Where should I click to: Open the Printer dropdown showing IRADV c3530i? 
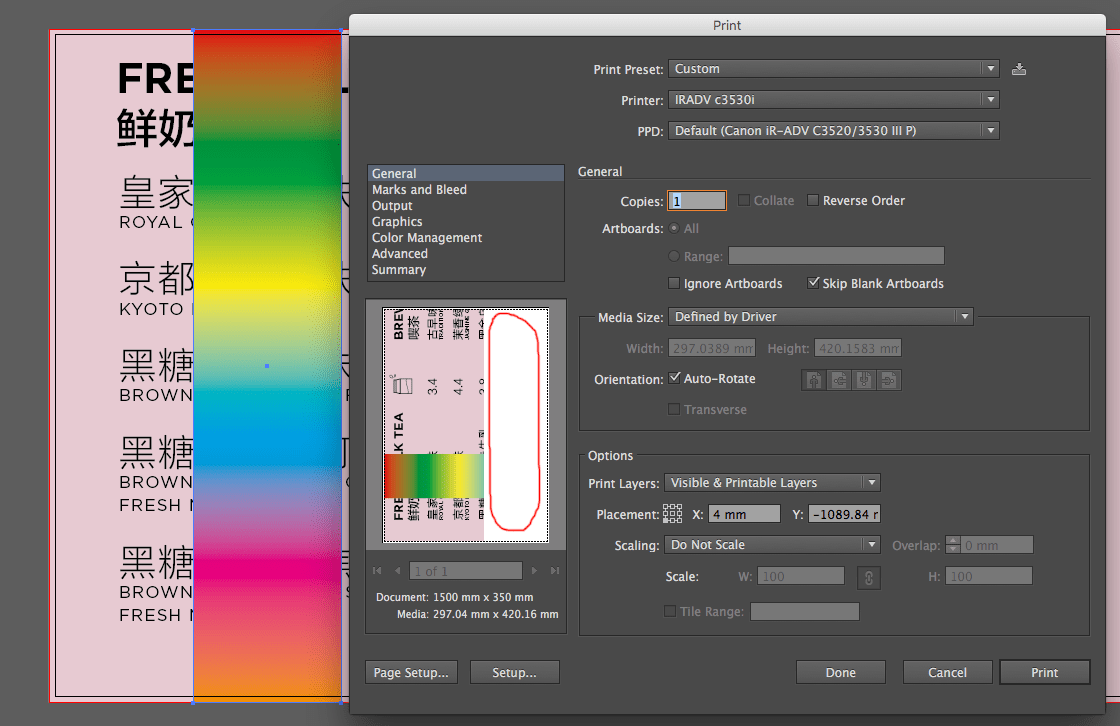coord(834,99)
